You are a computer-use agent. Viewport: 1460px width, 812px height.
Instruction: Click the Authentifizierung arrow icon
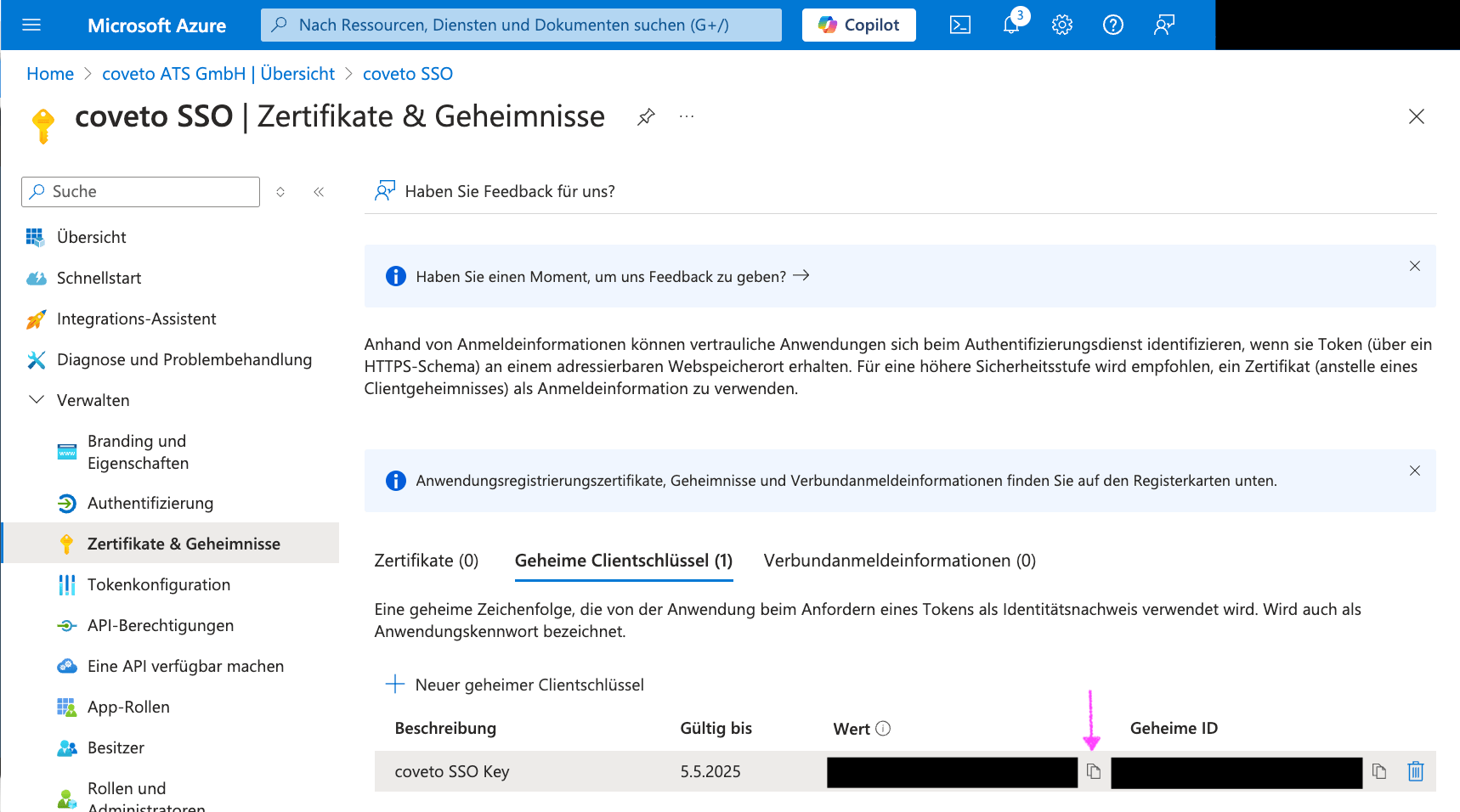pos(66,504)
